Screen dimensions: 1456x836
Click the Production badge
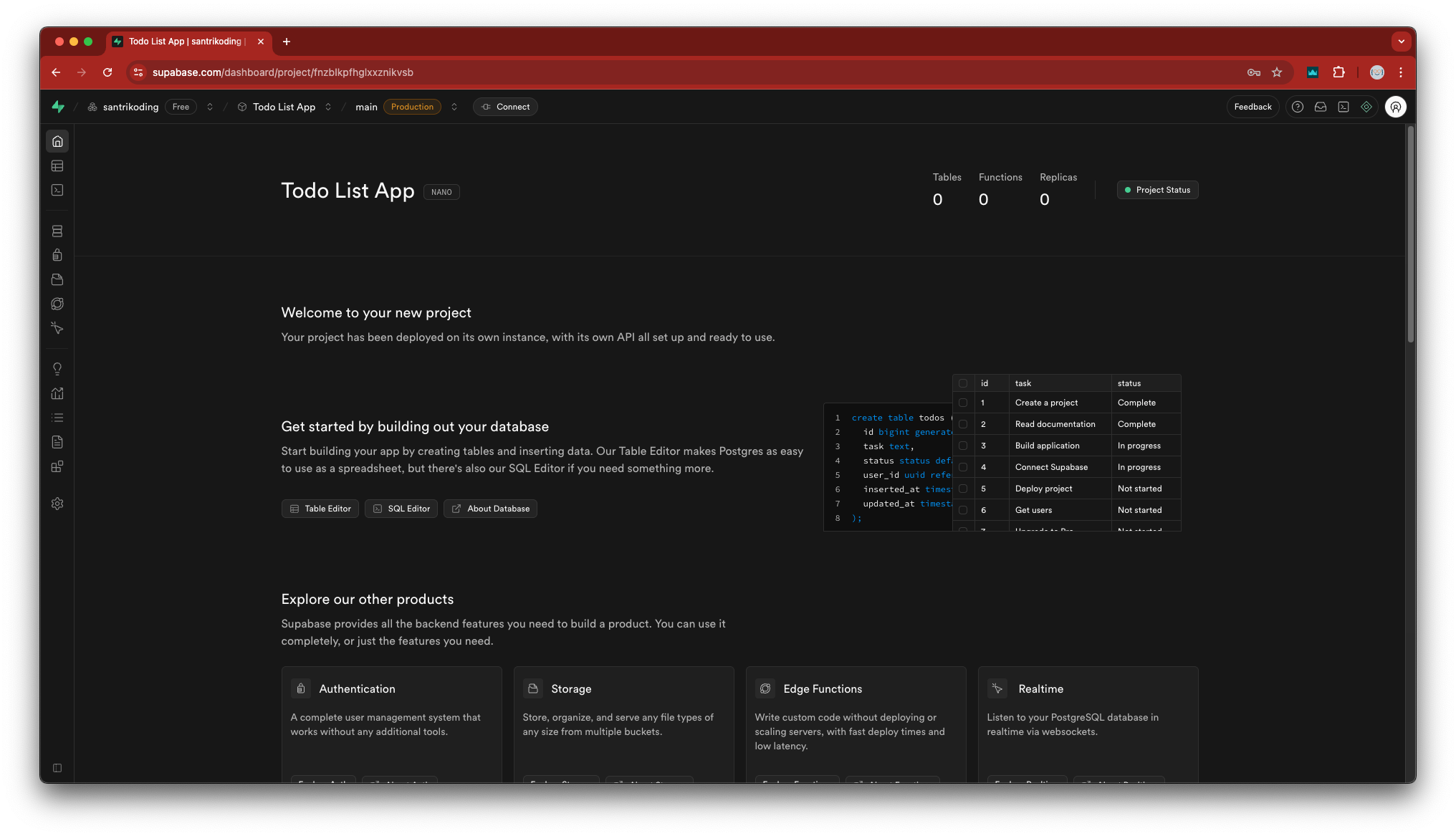point(412,107)
